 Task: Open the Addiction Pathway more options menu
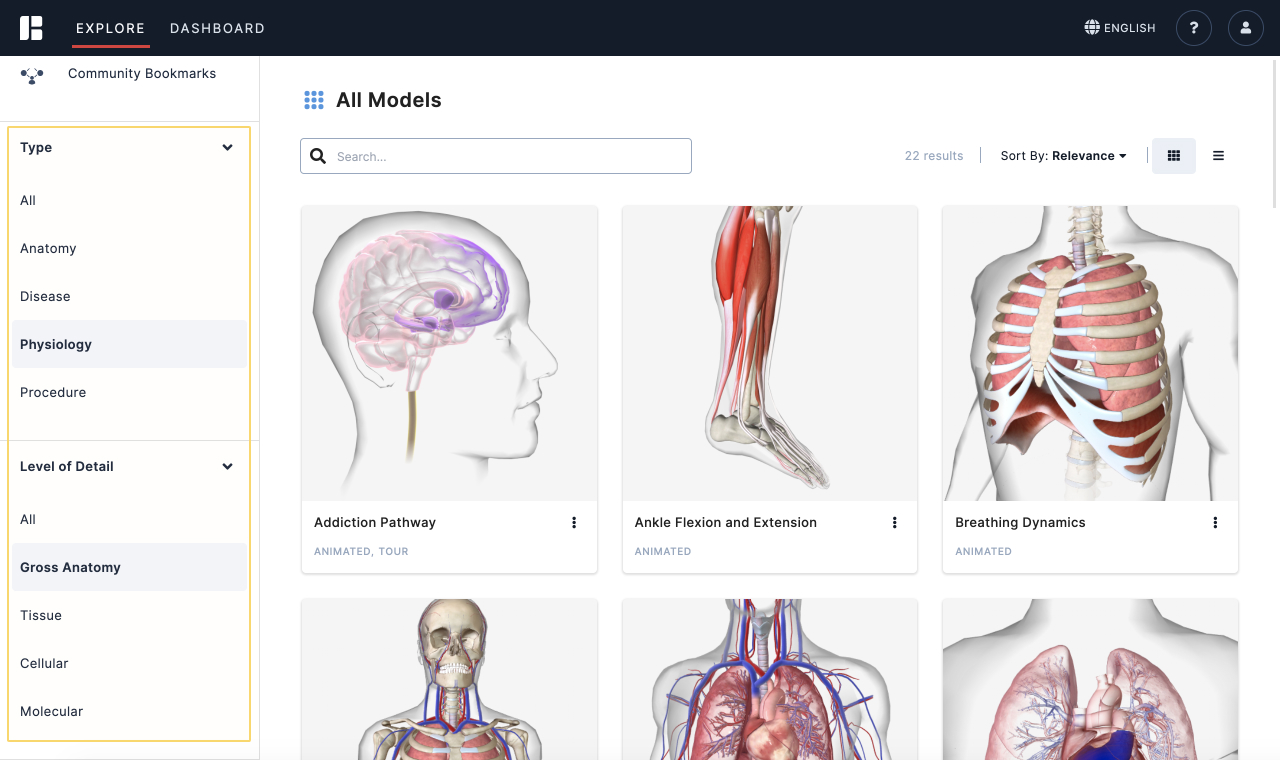point(574,522)
